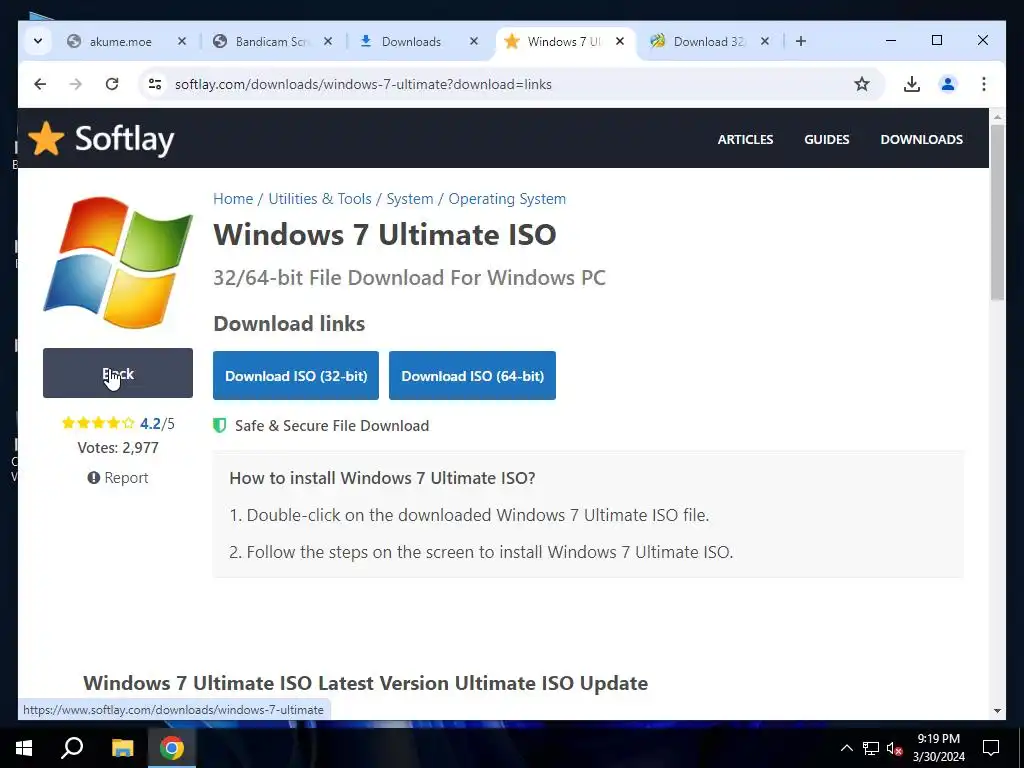Click the Back button under the logo

coord(118,373)
